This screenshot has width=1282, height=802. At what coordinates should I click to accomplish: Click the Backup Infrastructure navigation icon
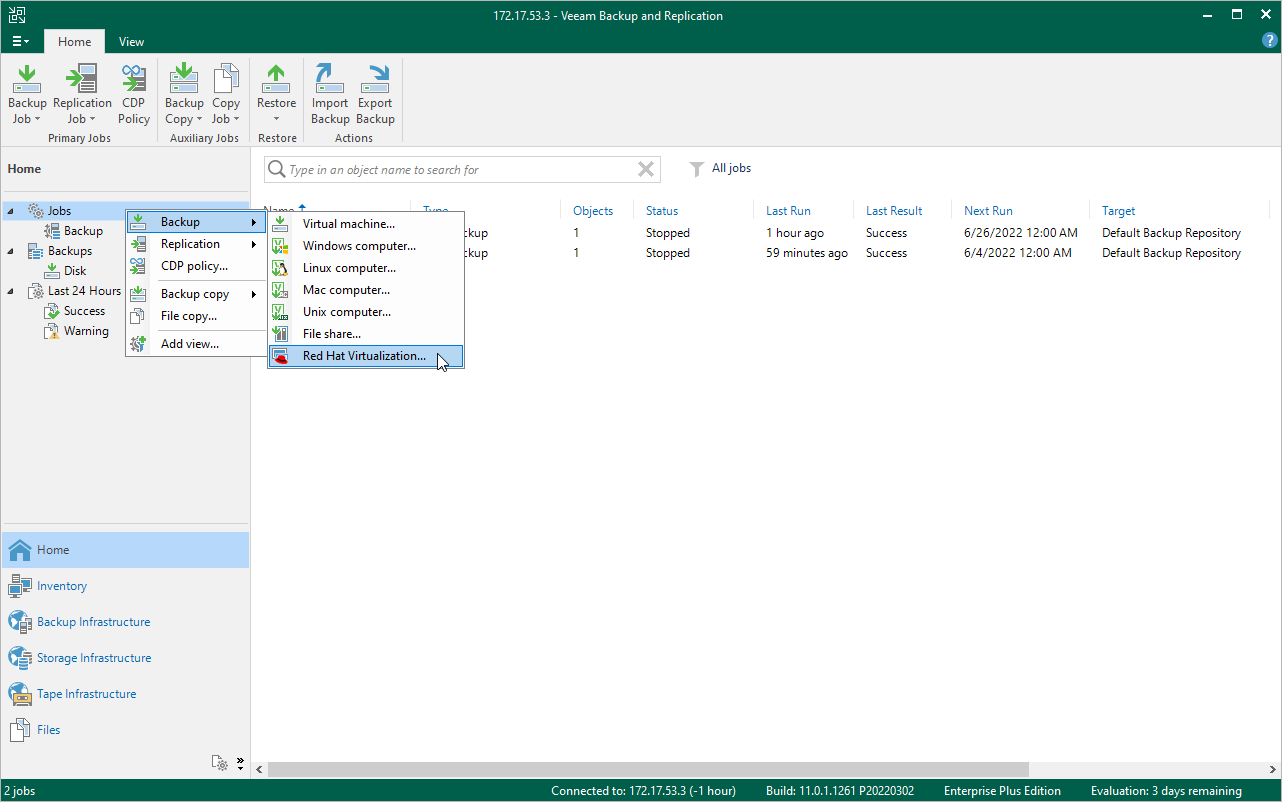pyautogui.click(x=20, y=622)
